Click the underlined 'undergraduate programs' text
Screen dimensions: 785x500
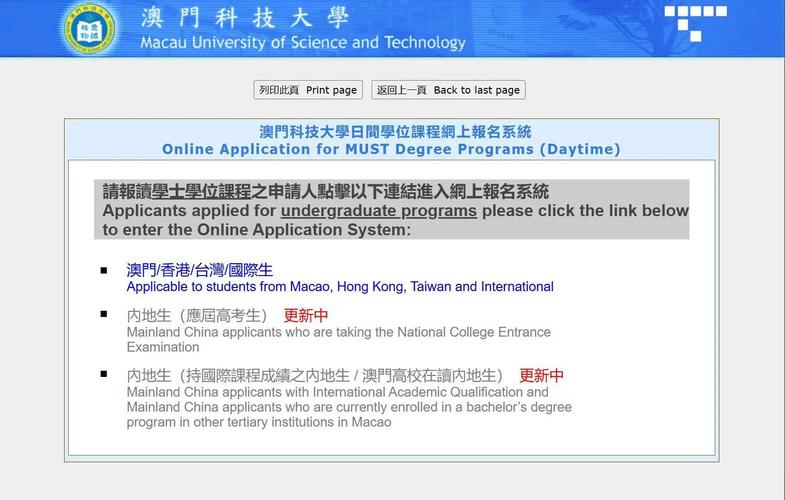(x=378, y=211)
